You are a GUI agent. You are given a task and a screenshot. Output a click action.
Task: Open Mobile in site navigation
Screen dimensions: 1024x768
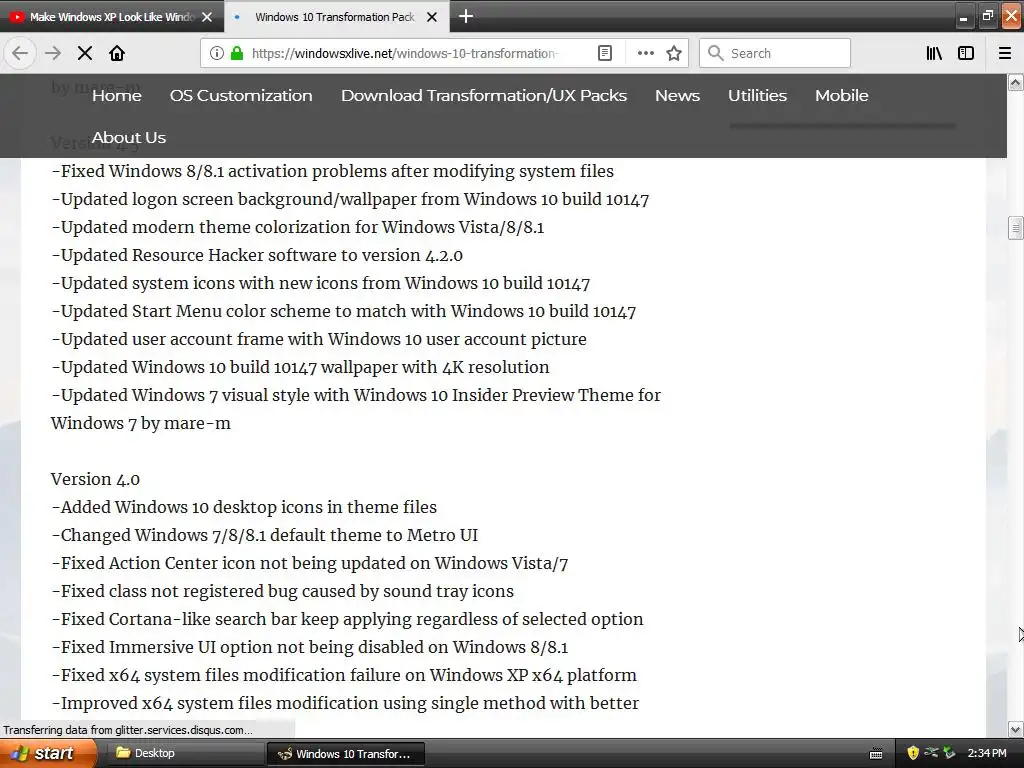(x=842, y=95)
